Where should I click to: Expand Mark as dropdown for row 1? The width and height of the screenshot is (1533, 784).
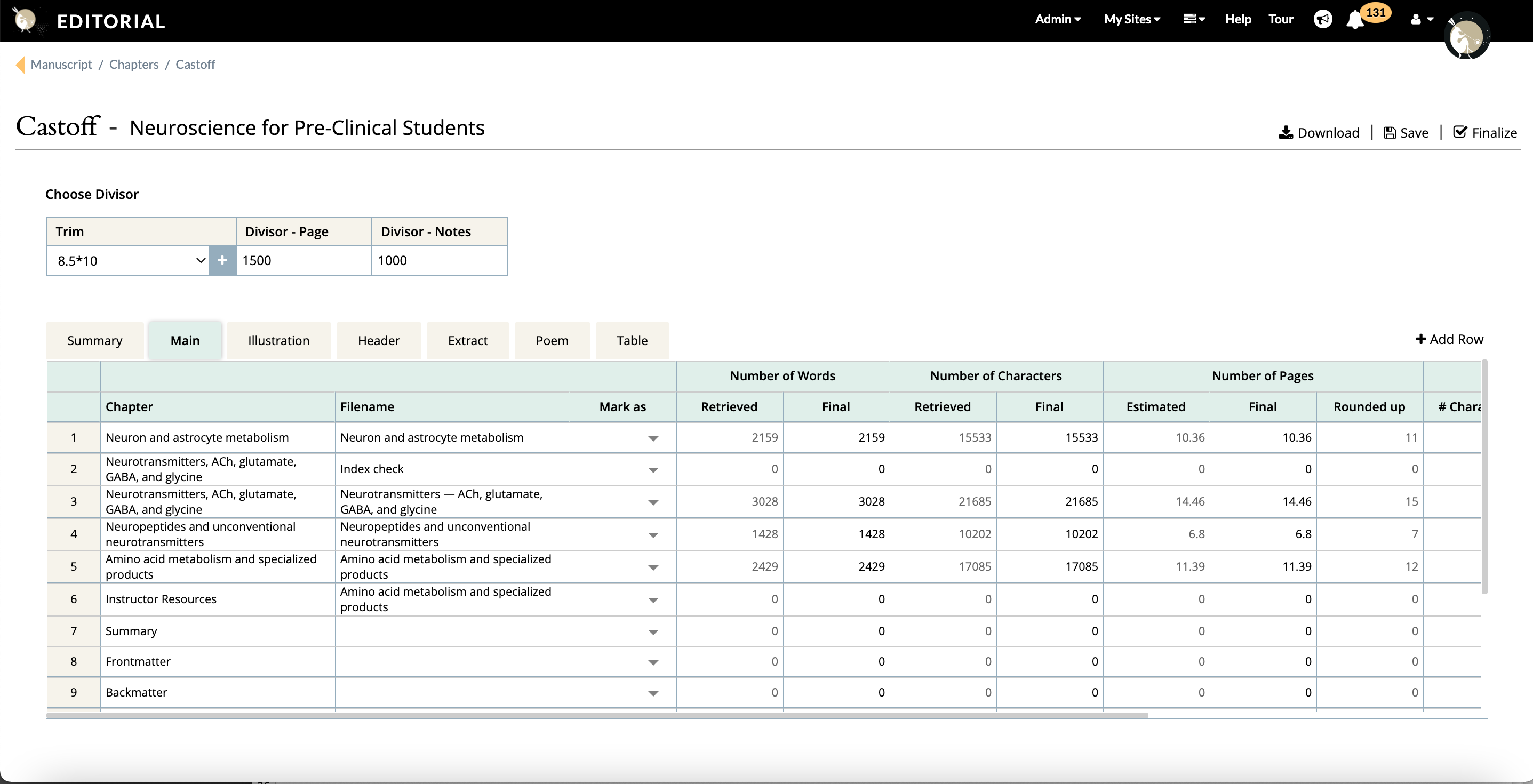(653, 438)
